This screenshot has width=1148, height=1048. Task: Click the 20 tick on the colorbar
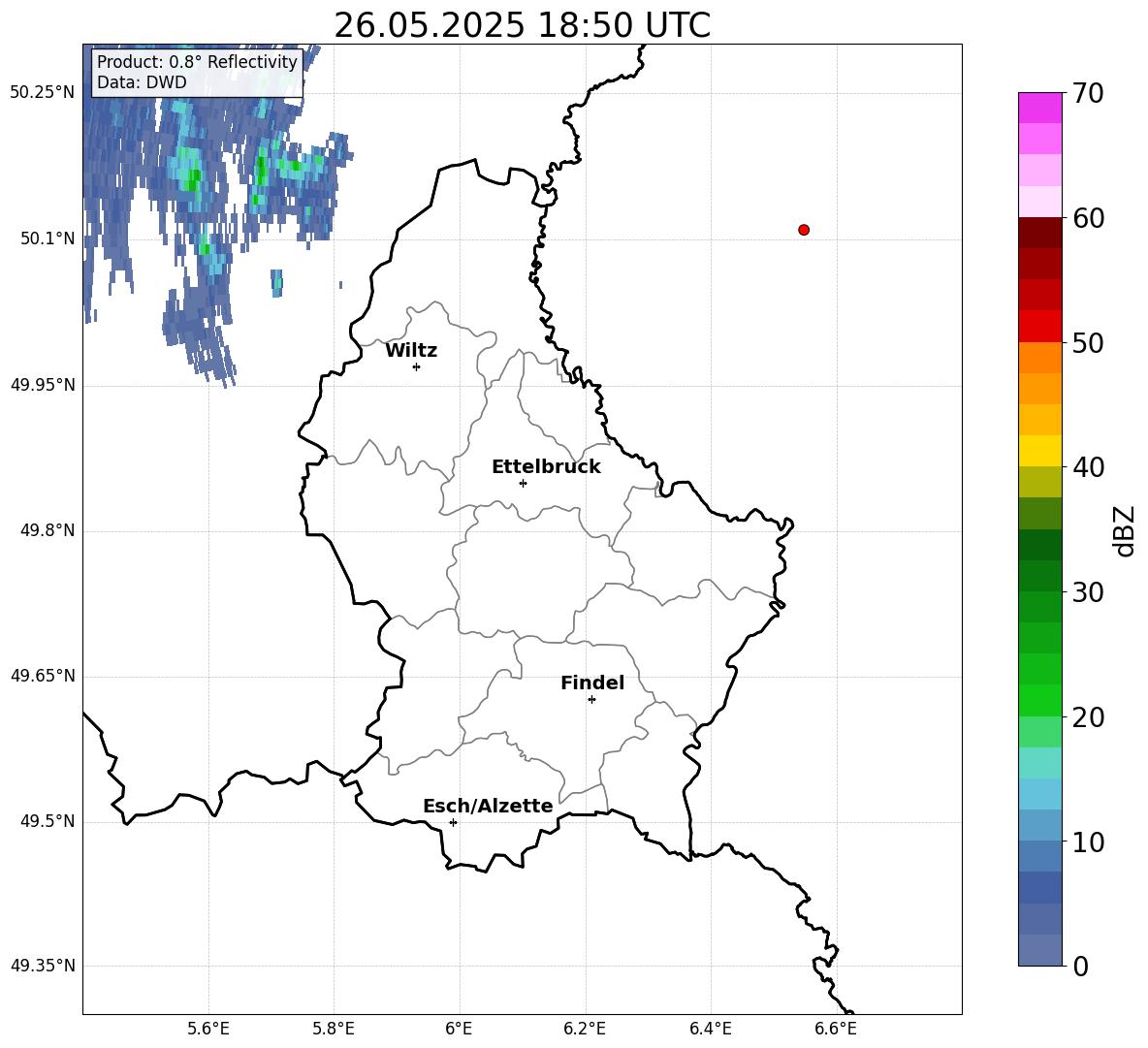tap(1088, 716)
